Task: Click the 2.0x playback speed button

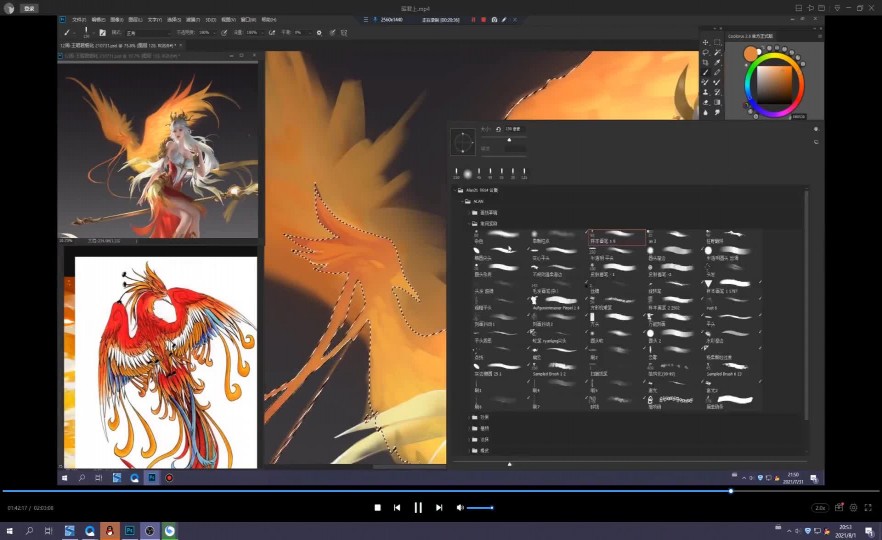Action: click(820, 507)
